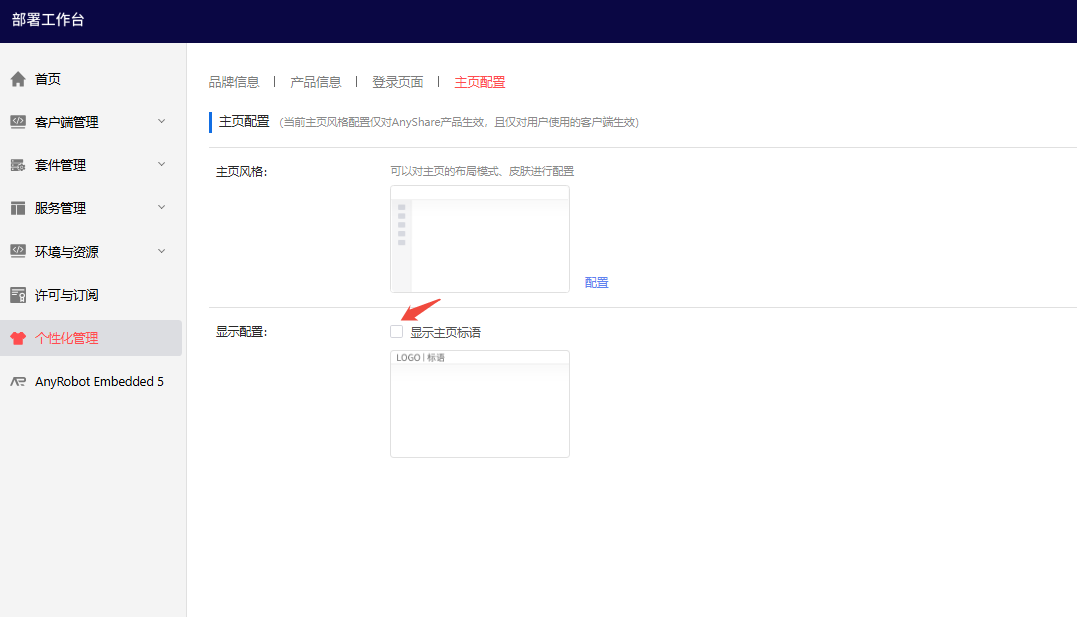The height and width of the screenshot is (617, 1077).
Task: Switch to the 品牌信息 tab
Action: tap(234, 82)
